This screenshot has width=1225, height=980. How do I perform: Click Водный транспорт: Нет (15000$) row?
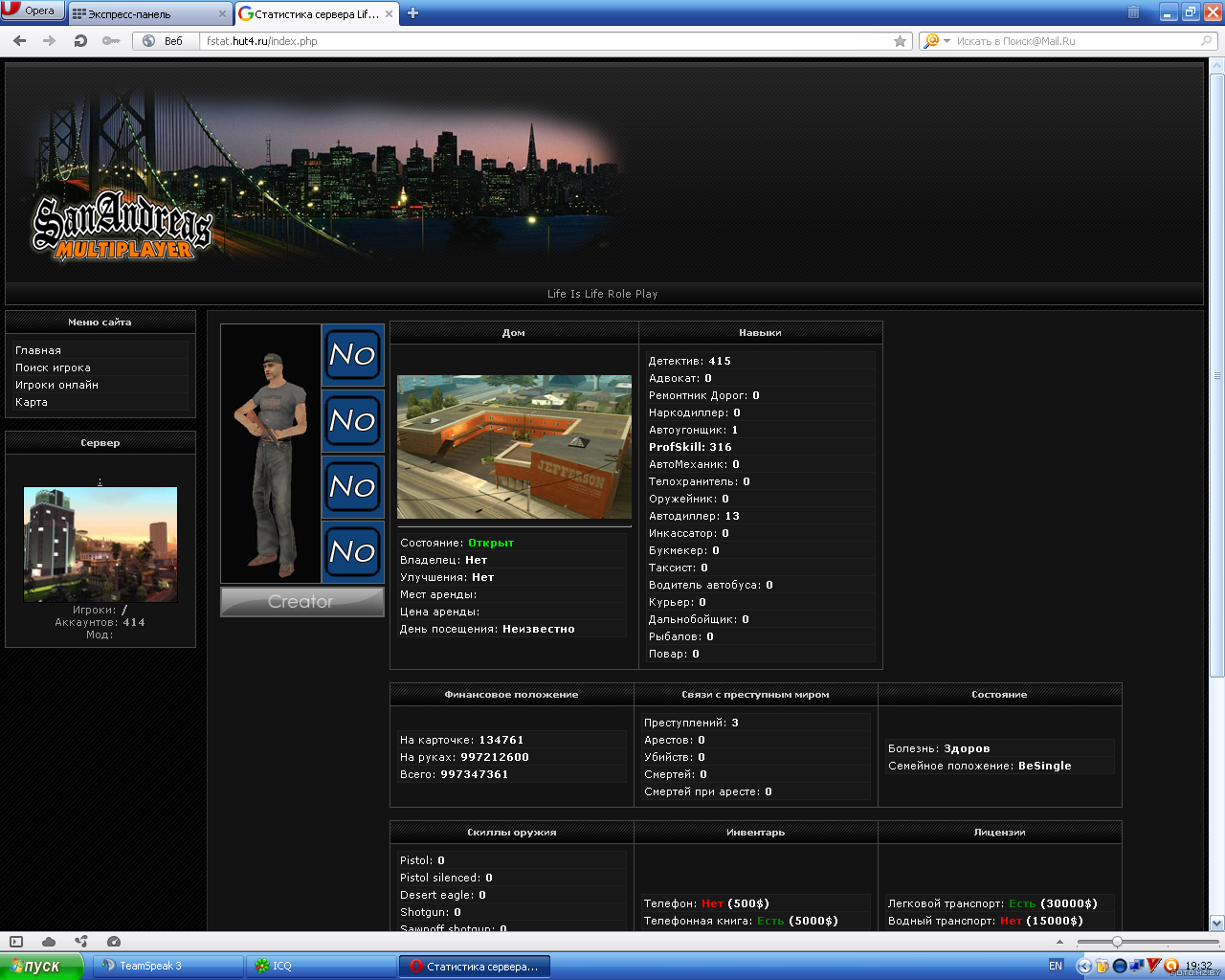[999, 921]
